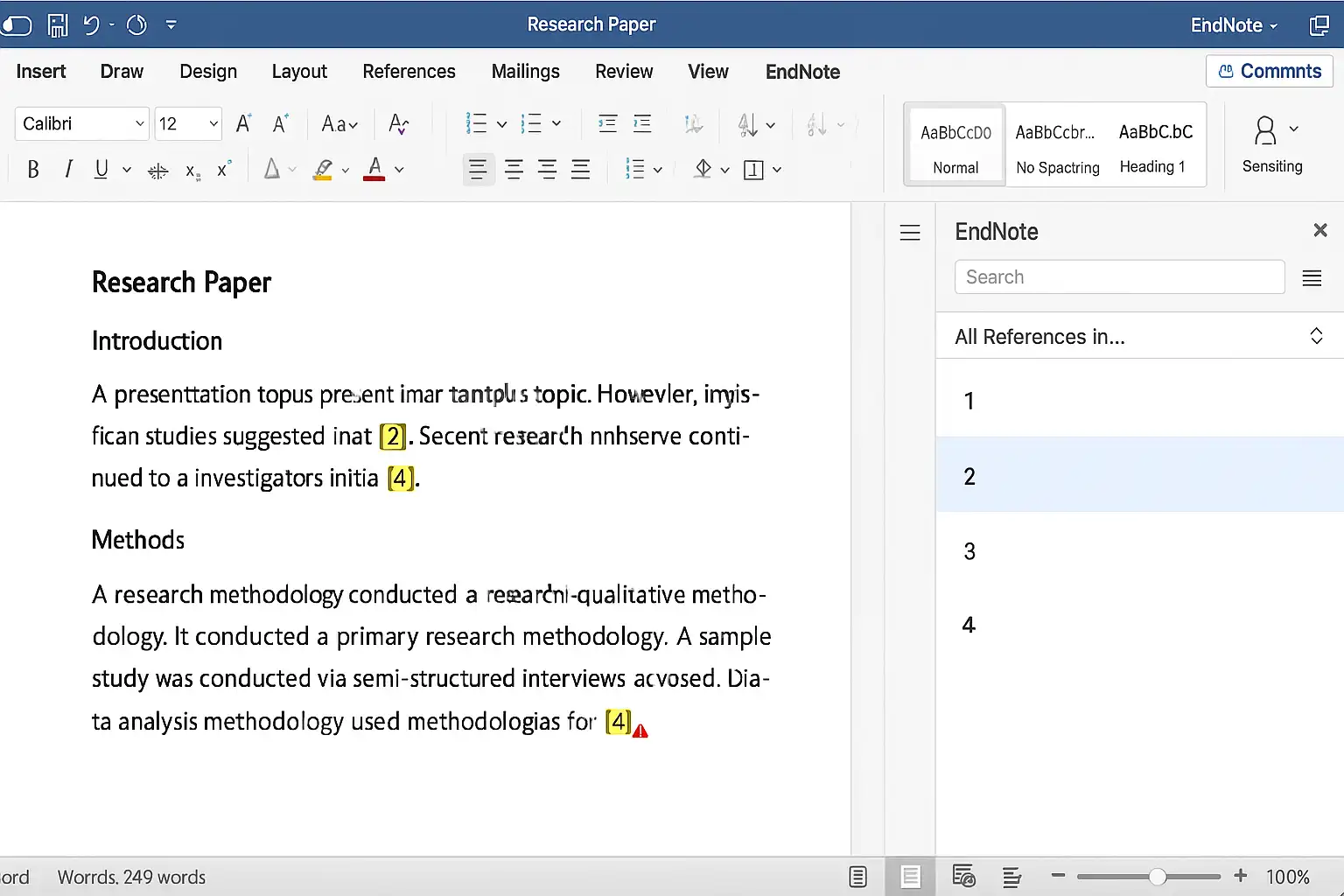
Task: Click the Sort icon
Action: pos(748,125)
